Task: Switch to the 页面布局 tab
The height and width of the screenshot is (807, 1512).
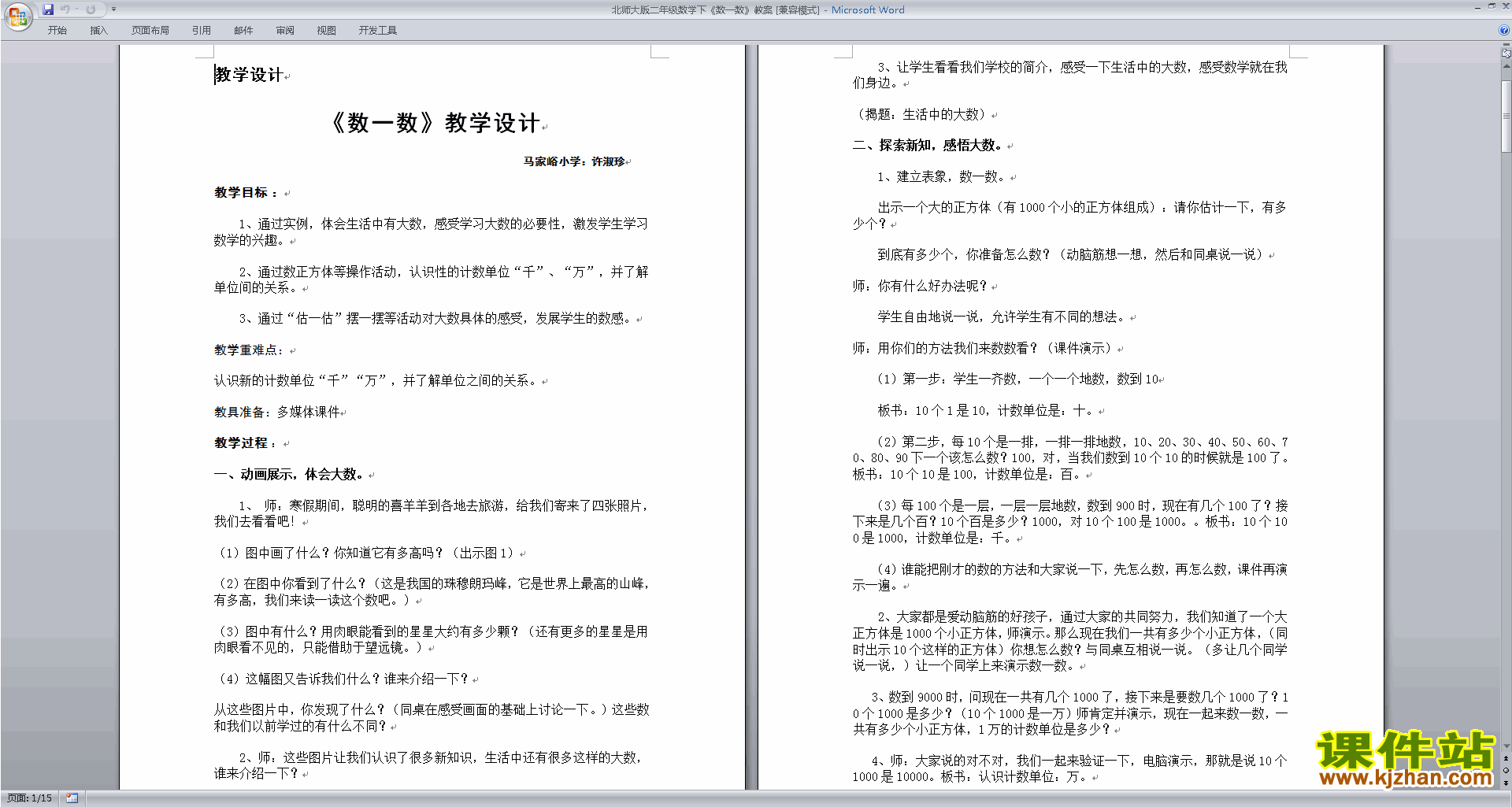Action: (150, 31)
